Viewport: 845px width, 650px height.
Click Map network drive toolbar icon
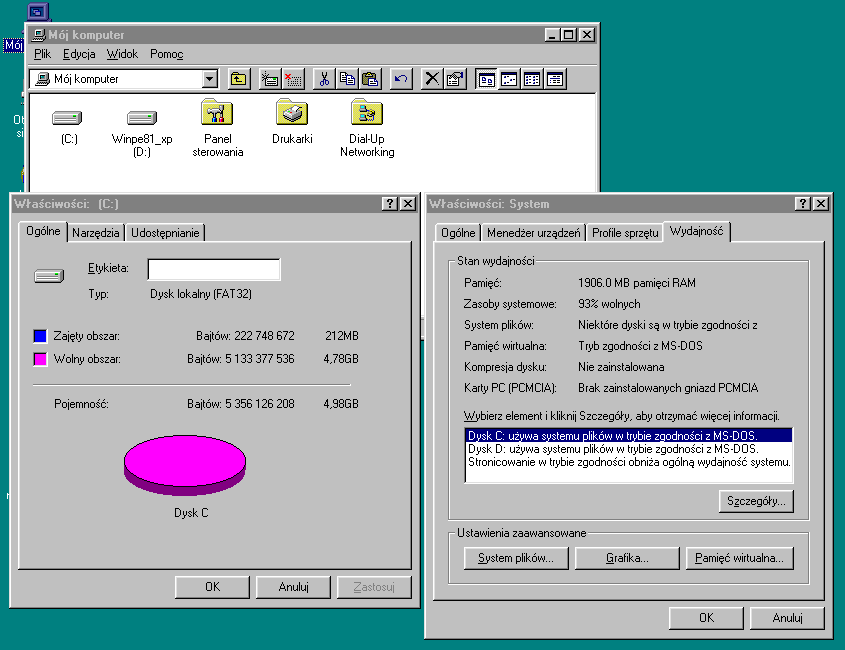tap(269, 79)
